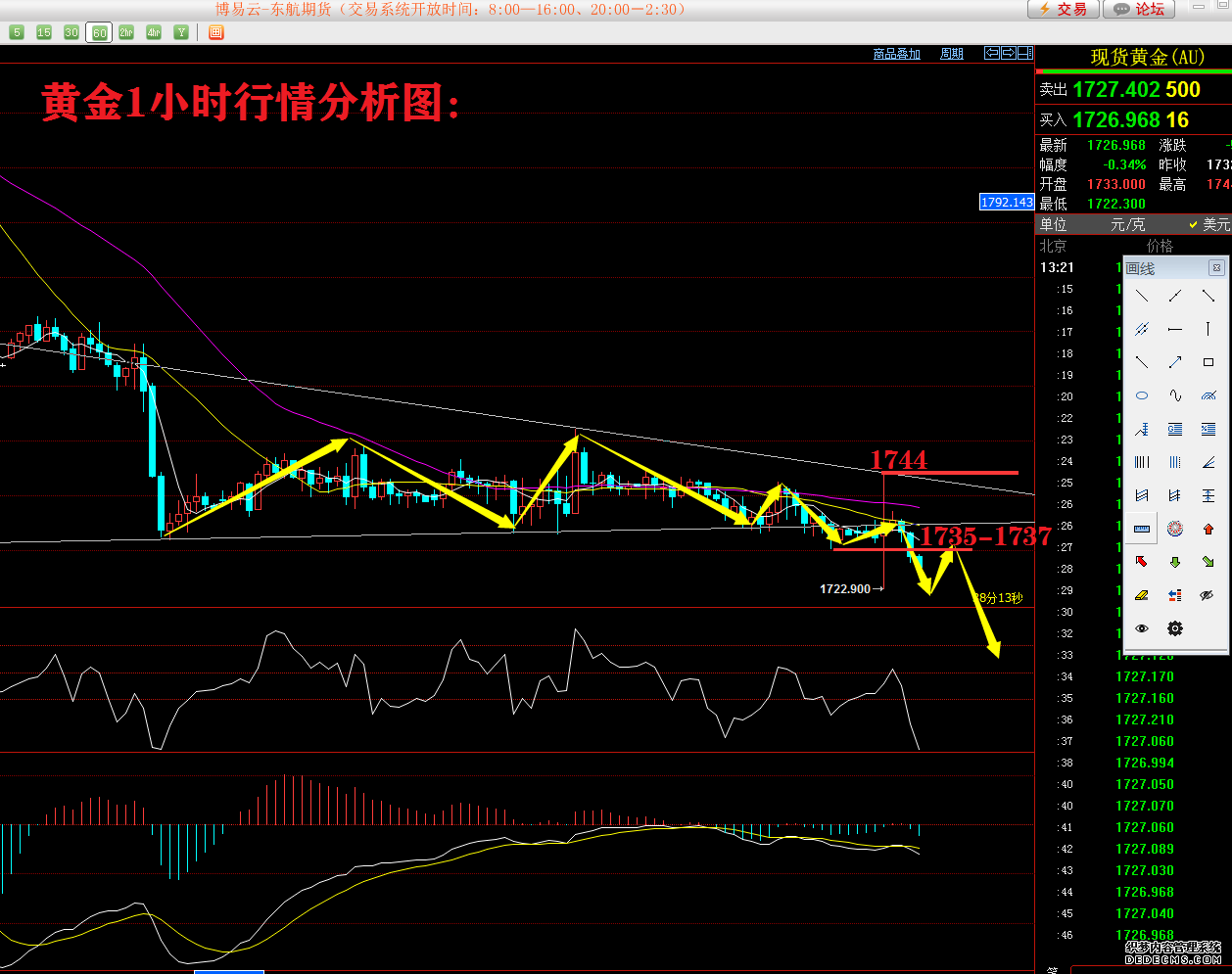Viewport: 1232px width, 974px height.
Task: Place a red up arrow marker
Action: tap(1208, 529)
